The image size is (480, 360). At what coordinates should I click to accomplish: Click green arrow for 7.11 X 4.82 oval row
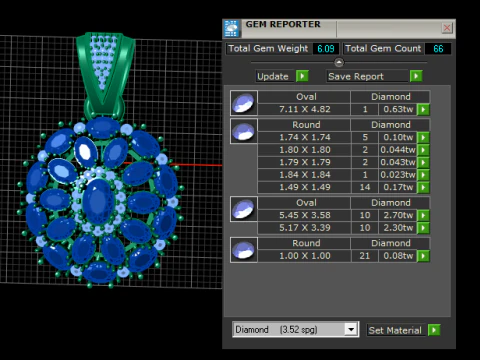(x=423, y=109)
